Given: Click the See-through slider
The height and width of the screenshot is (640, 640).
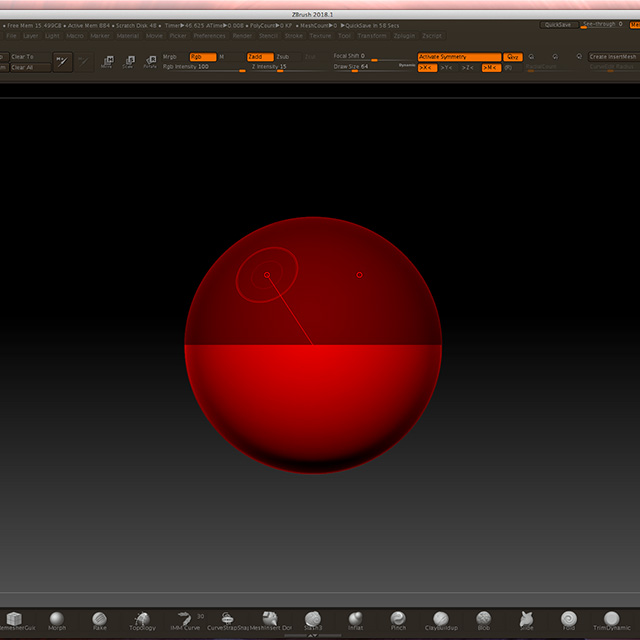Looking at the screenshot, I should pyautogui.click(x=603, y=25).
